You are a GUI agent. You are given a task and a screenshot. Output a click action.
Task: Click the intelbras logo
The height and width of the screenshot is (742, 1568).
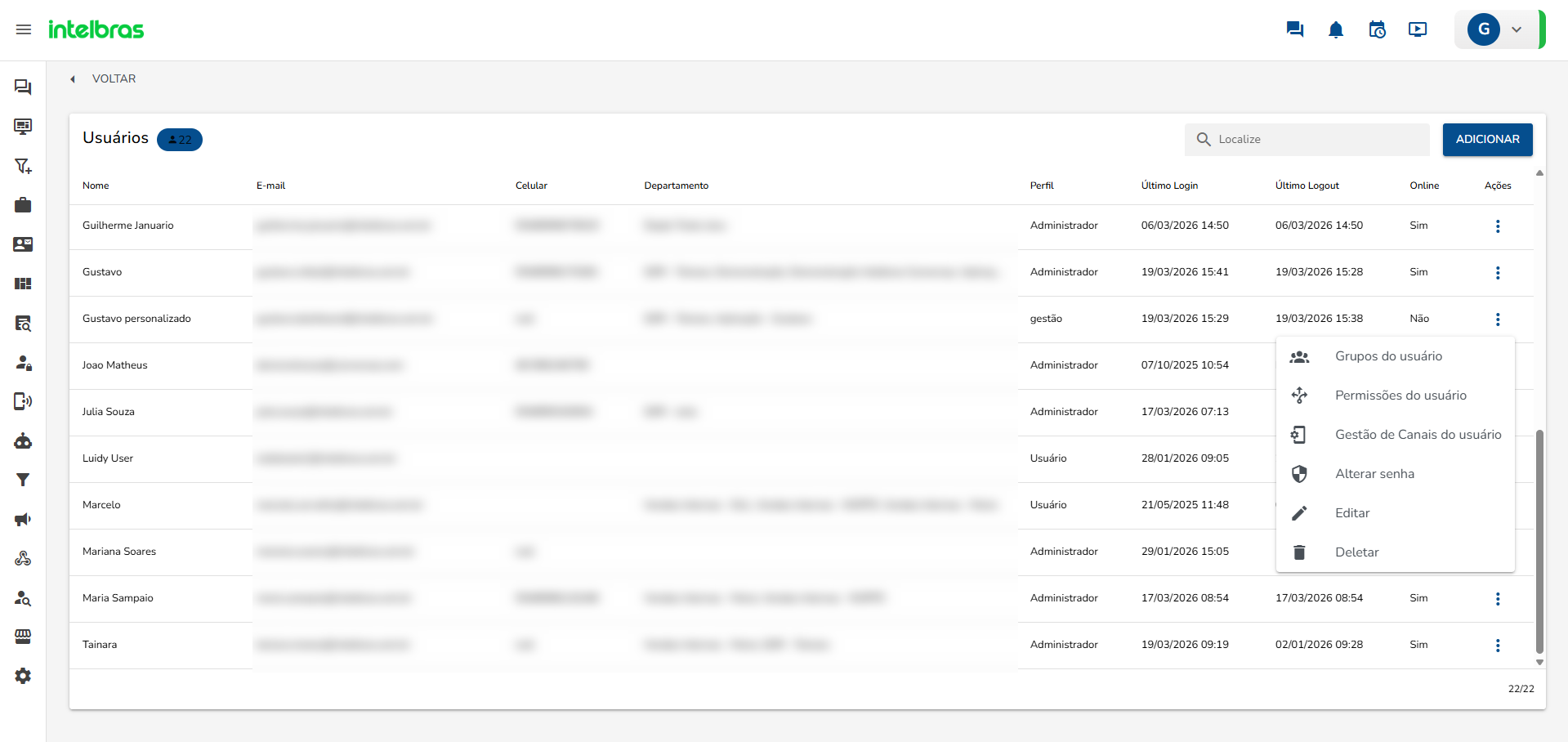tap(96, 29)
